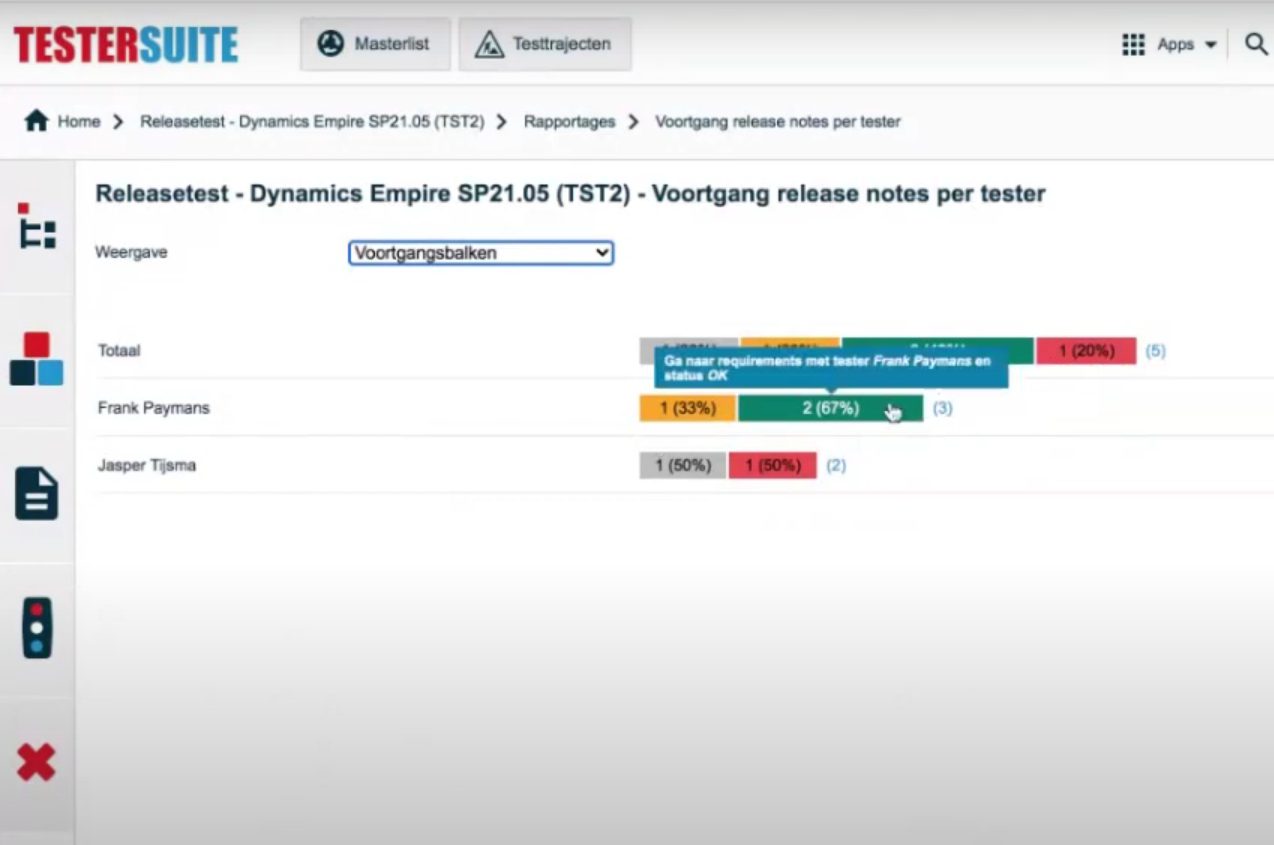
Task: Open the document sidebar icon
Action: click(x=37, y=494)
